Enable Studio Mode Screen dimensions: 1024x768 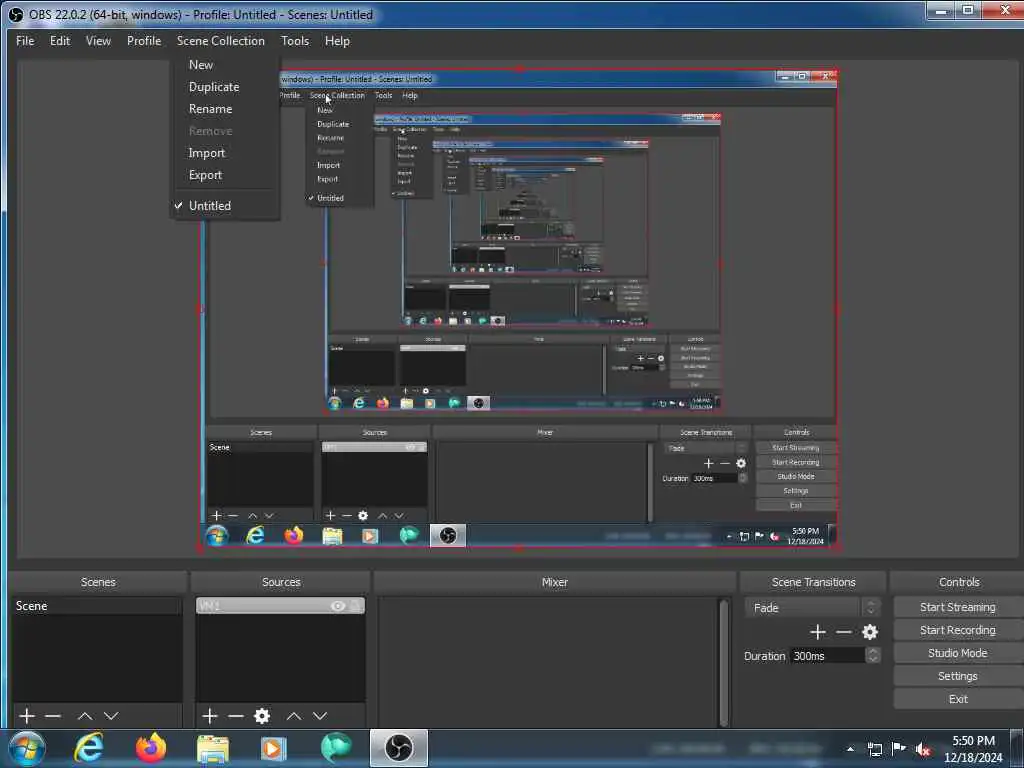point(957,652)
